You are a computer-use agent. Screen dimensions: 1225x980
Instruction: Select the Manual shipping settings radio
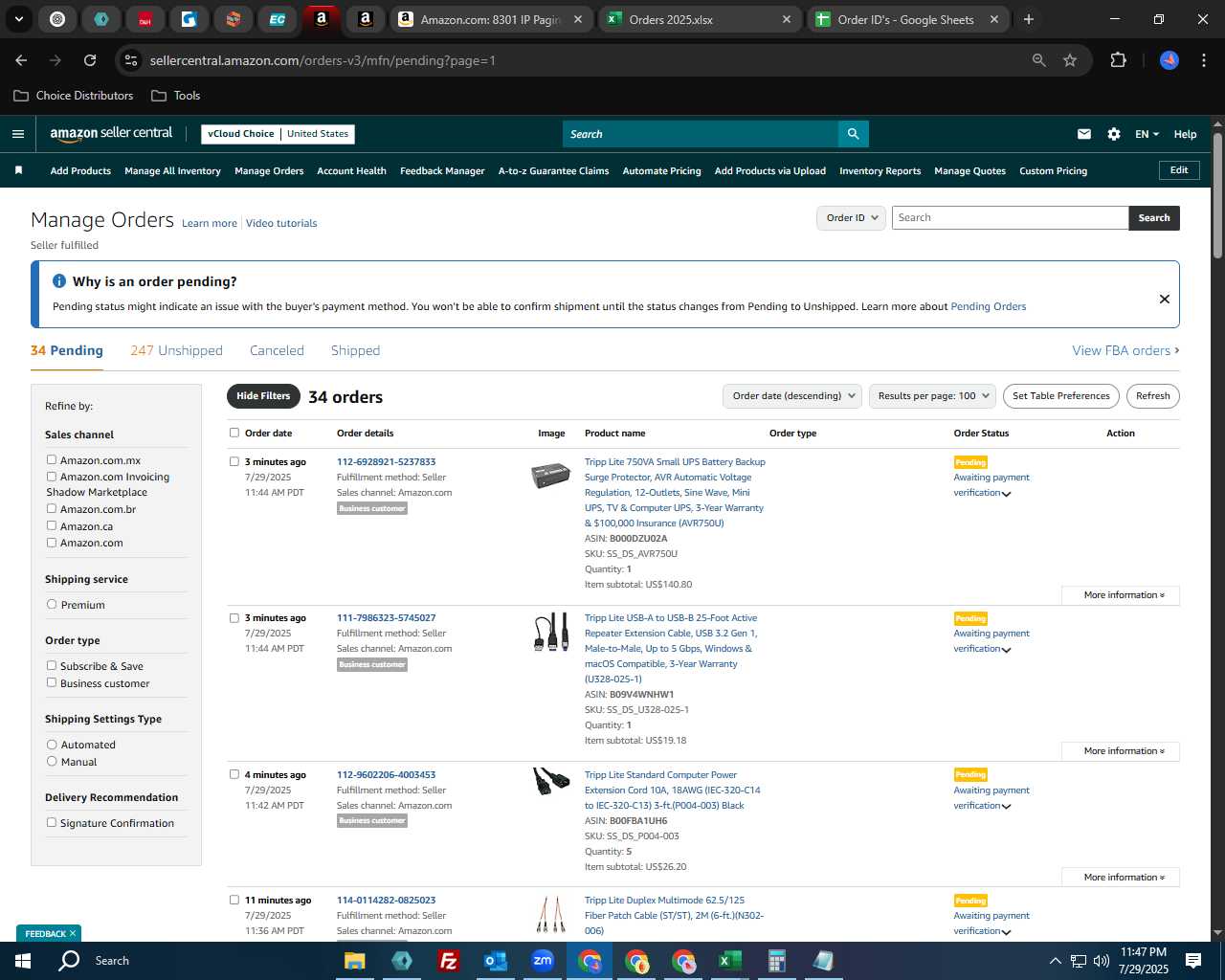[x=52, y=762]
